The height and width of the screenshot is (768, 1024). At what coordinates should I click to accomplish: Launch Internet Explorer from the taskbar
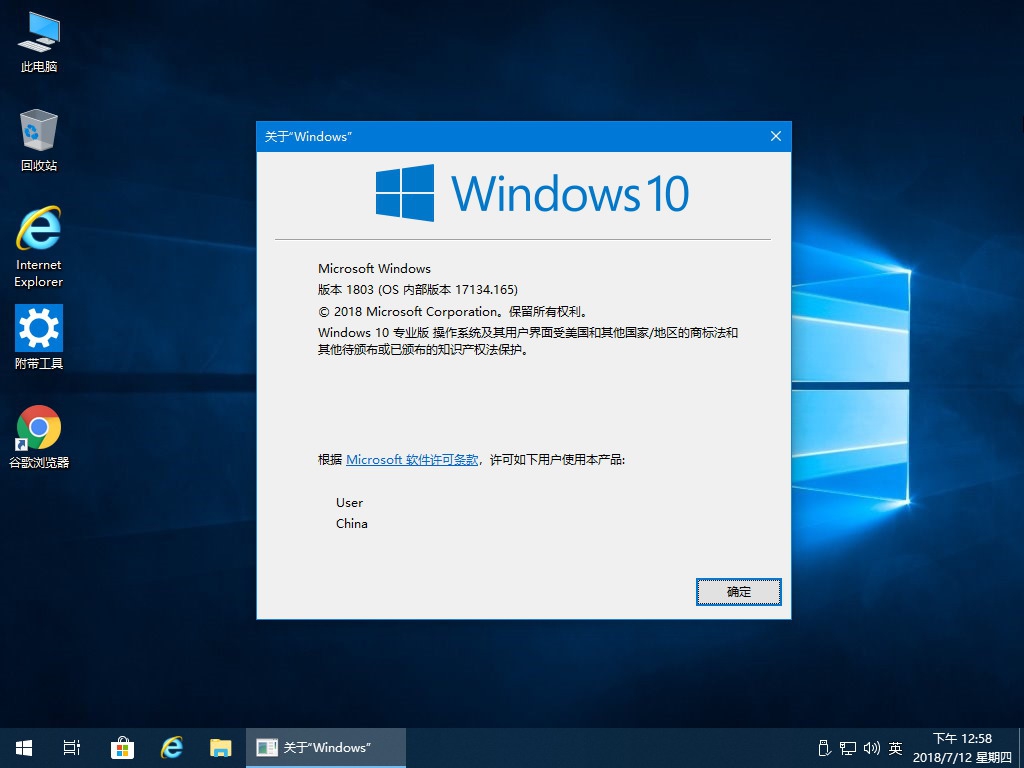click(x=172, y=748)
